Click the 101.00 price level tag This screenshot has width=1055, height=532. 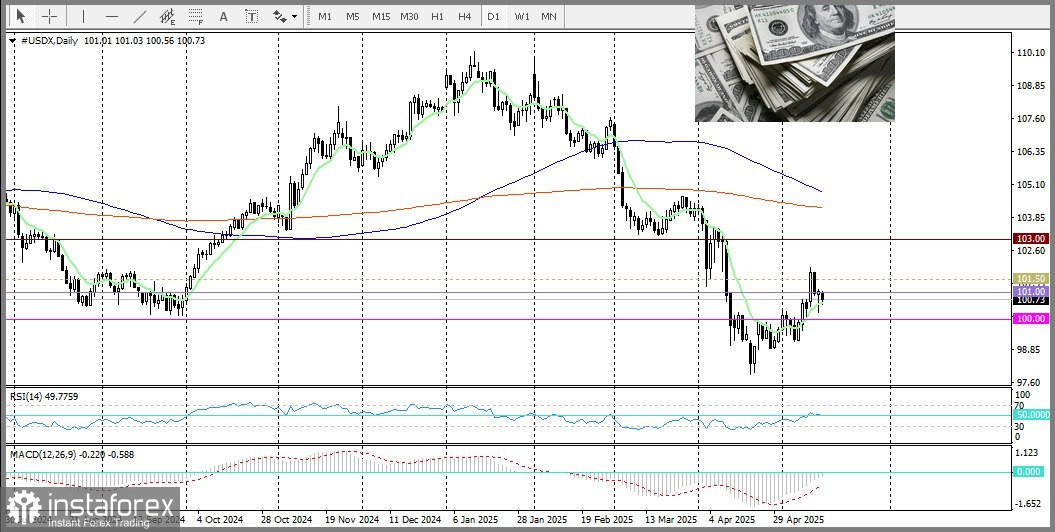(x=1031, y=292)
